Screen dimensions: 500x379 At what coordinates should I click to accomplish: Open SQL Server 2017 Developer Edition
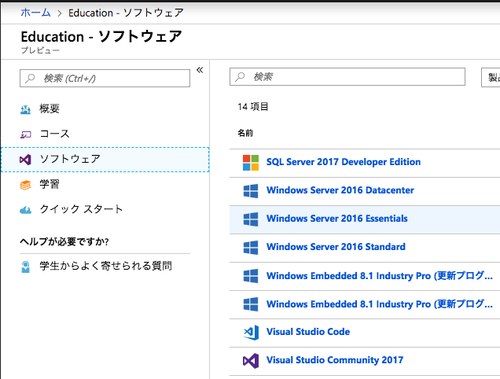pos(343,162)
